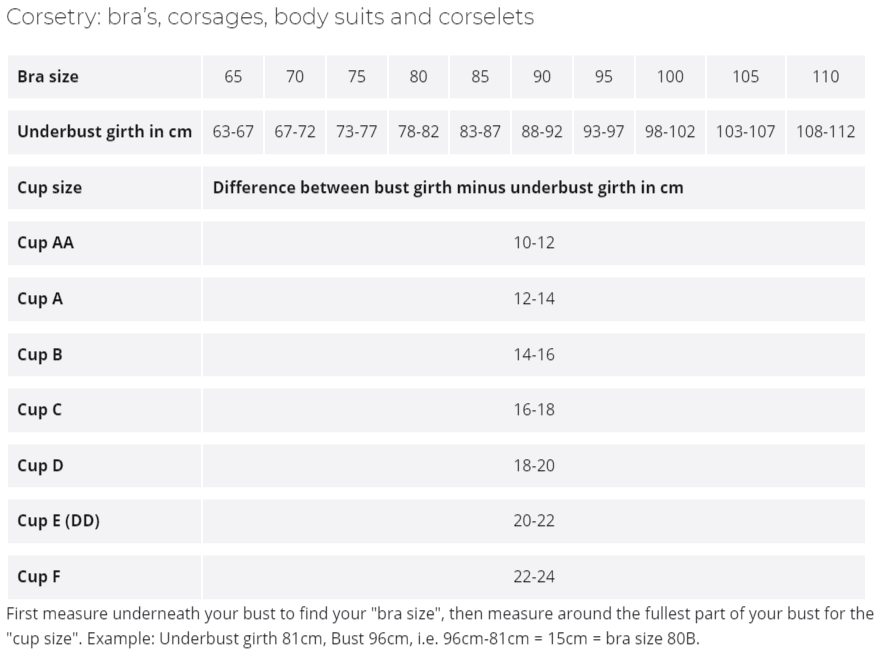This screenshot has width=881, height=652.
Task: Click the 18-20 difference value
Action: pos(534,465)
